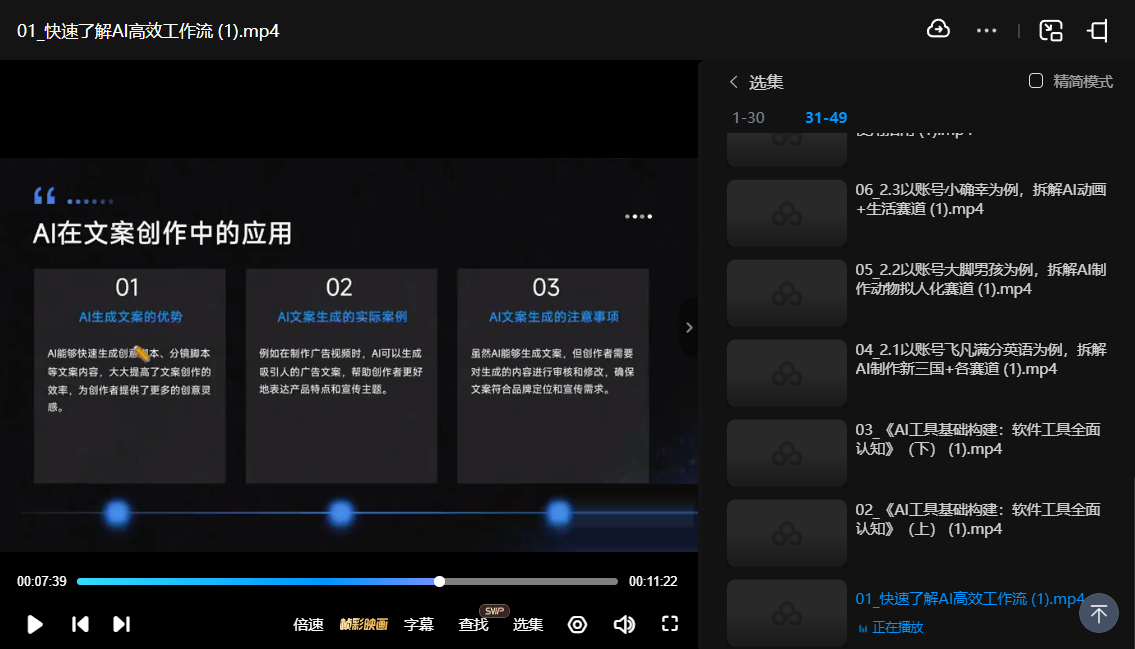Open the three-dot more options menu

coord(986,31)
